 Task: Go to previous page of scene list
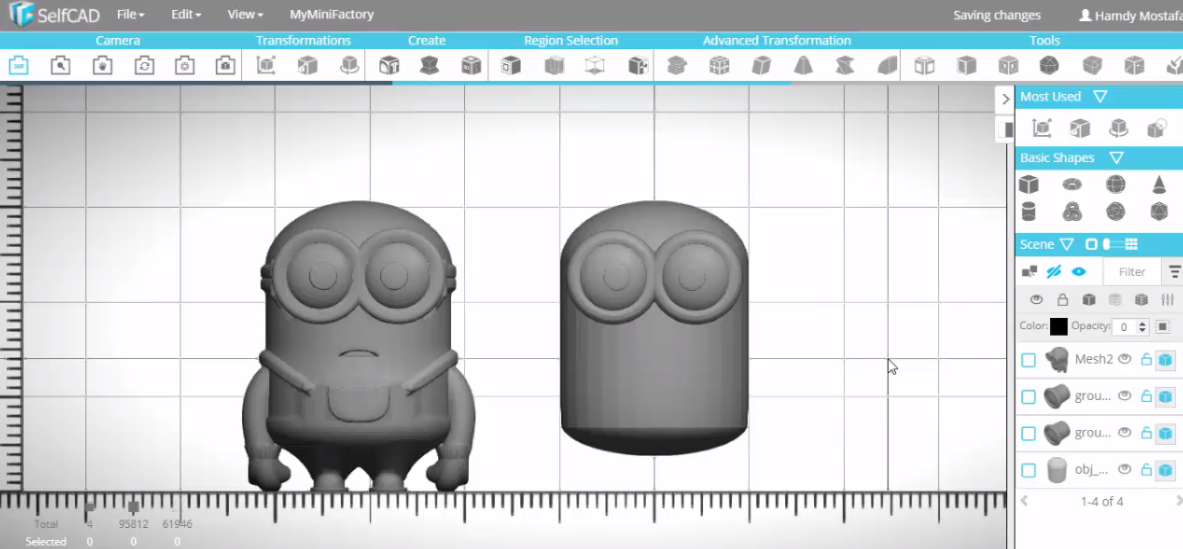click(1024, 500)
